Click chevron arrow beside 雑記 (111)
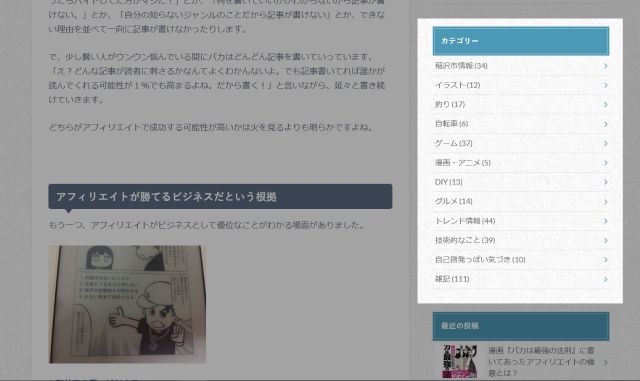The width and height of the screenshot is (640, 381). coord(606,279)
